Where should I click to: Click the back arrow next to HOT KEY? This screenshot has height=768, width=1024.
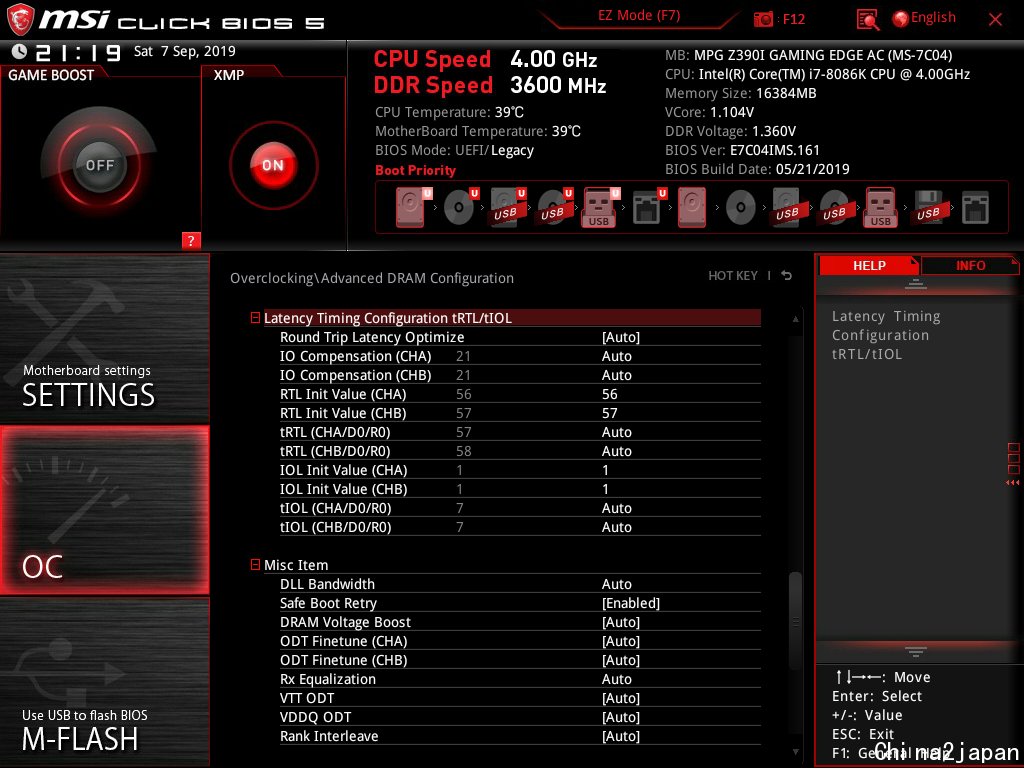tap(786, 276)
